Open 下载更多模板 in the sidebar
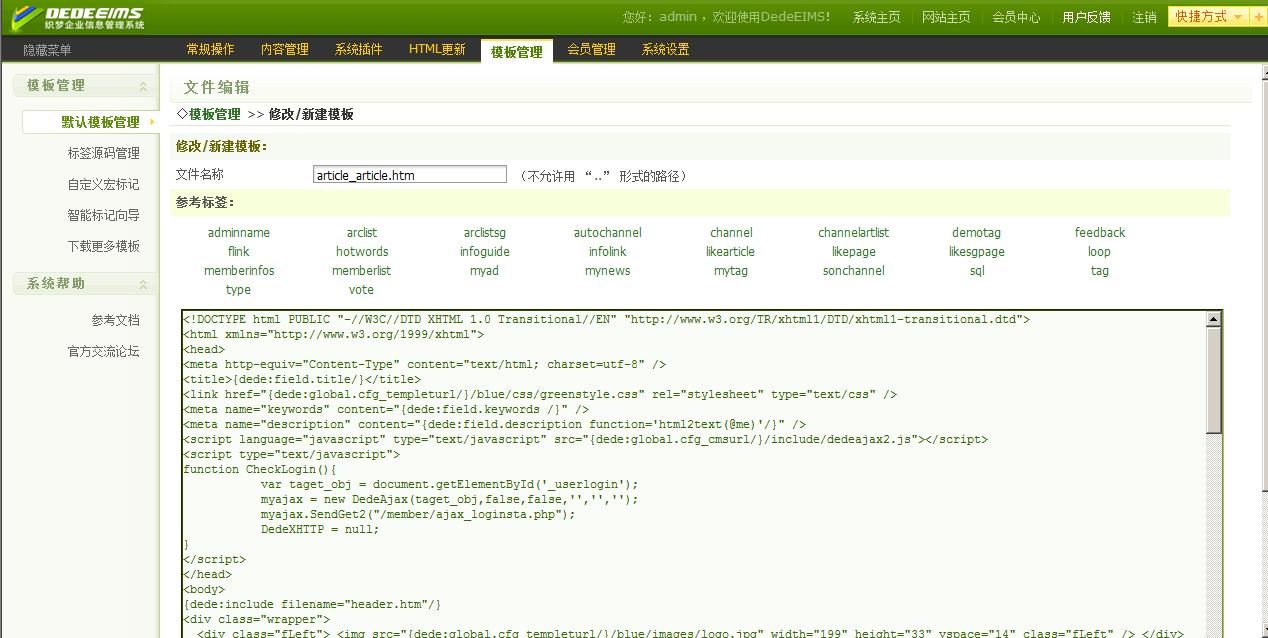 point(103,246)
